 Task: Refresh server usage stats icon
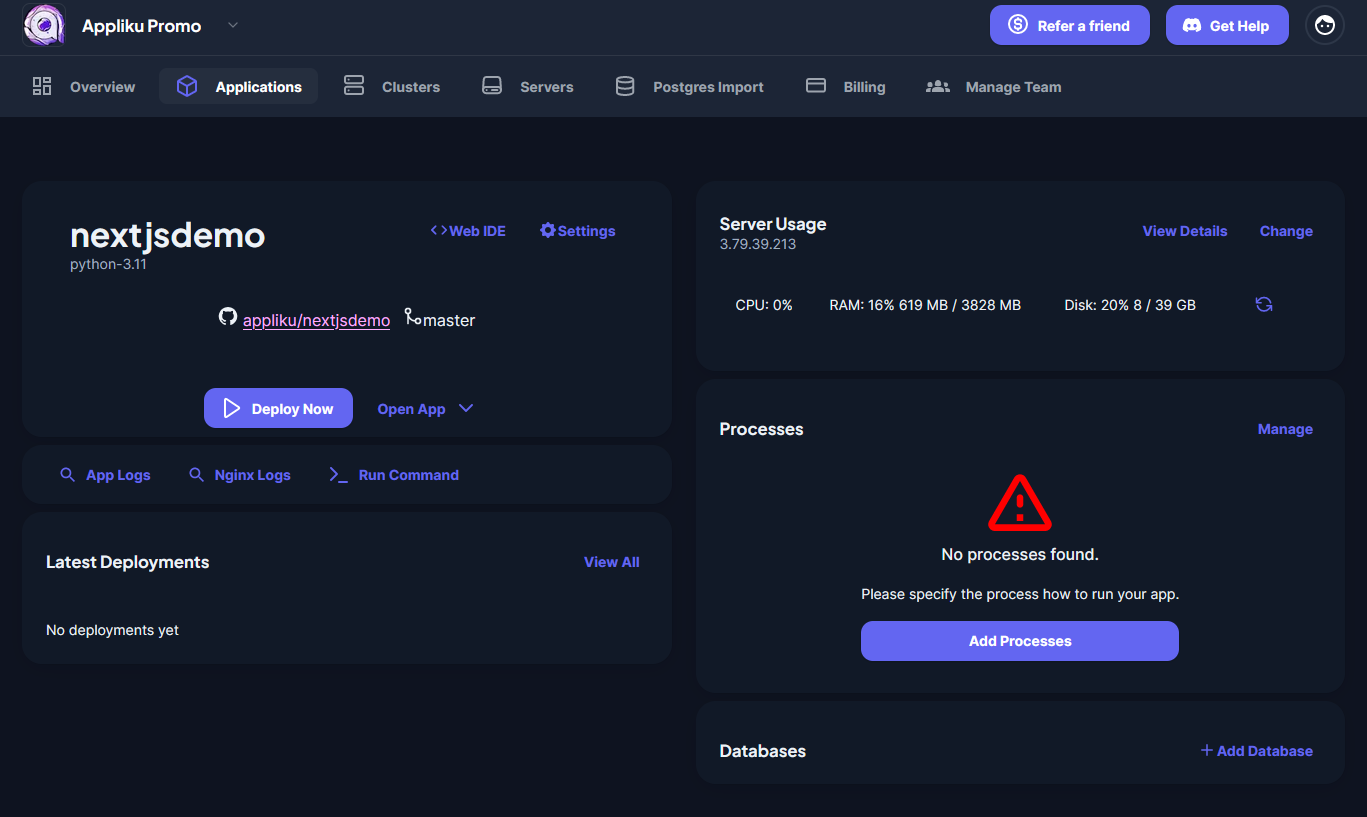(x=1264, y=305)
